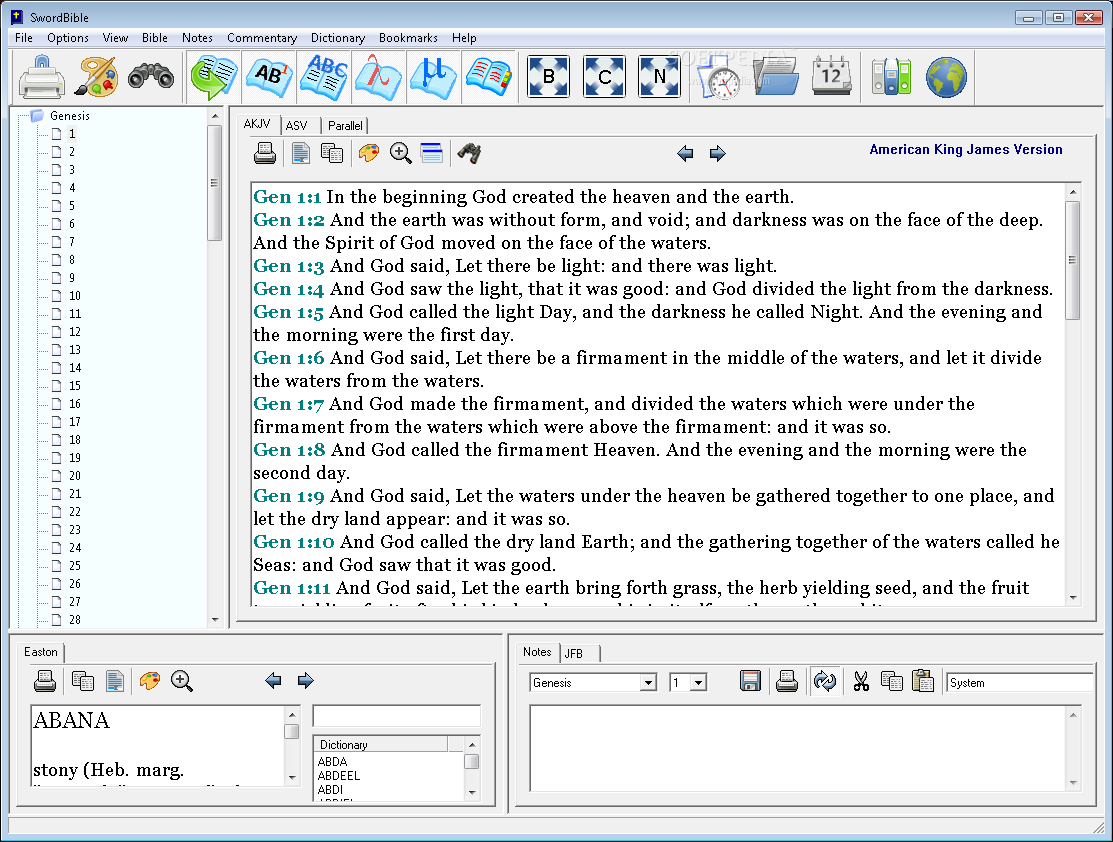1113x842 pixels.
Task: Paste with Notes clipboard icon
Action: [x=923, y=682]
